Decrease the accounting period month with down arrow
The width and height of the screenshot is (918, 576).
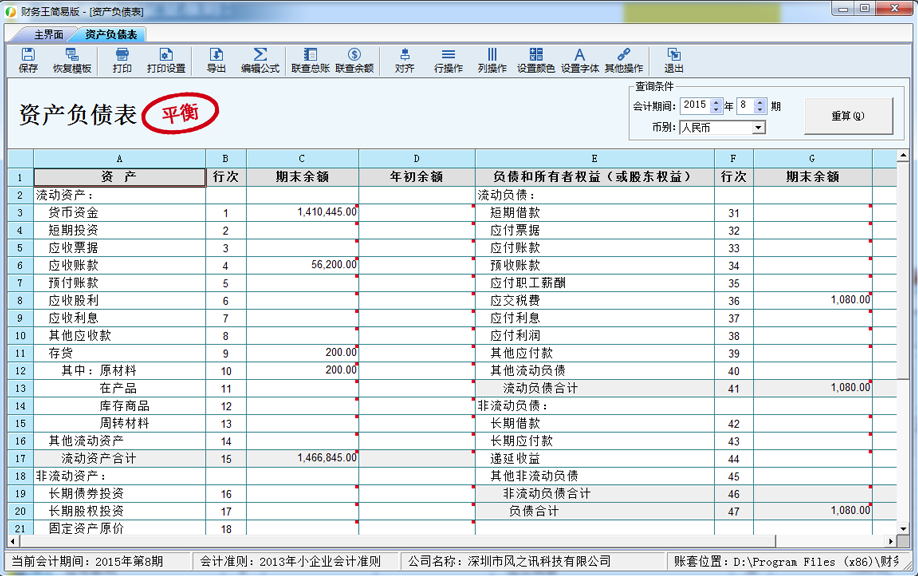760,110
